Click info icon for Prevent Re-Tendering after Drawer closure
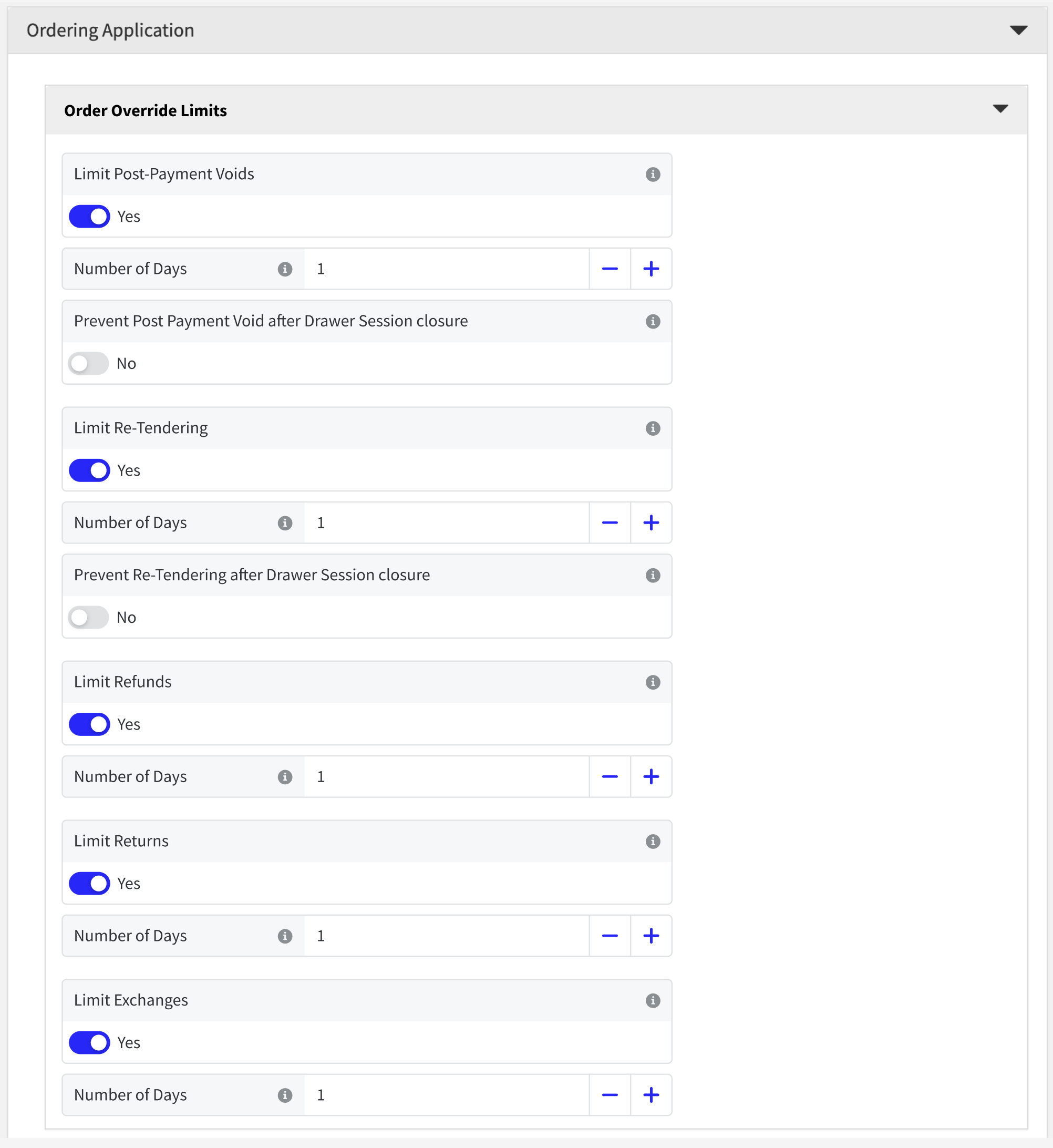 653,575
